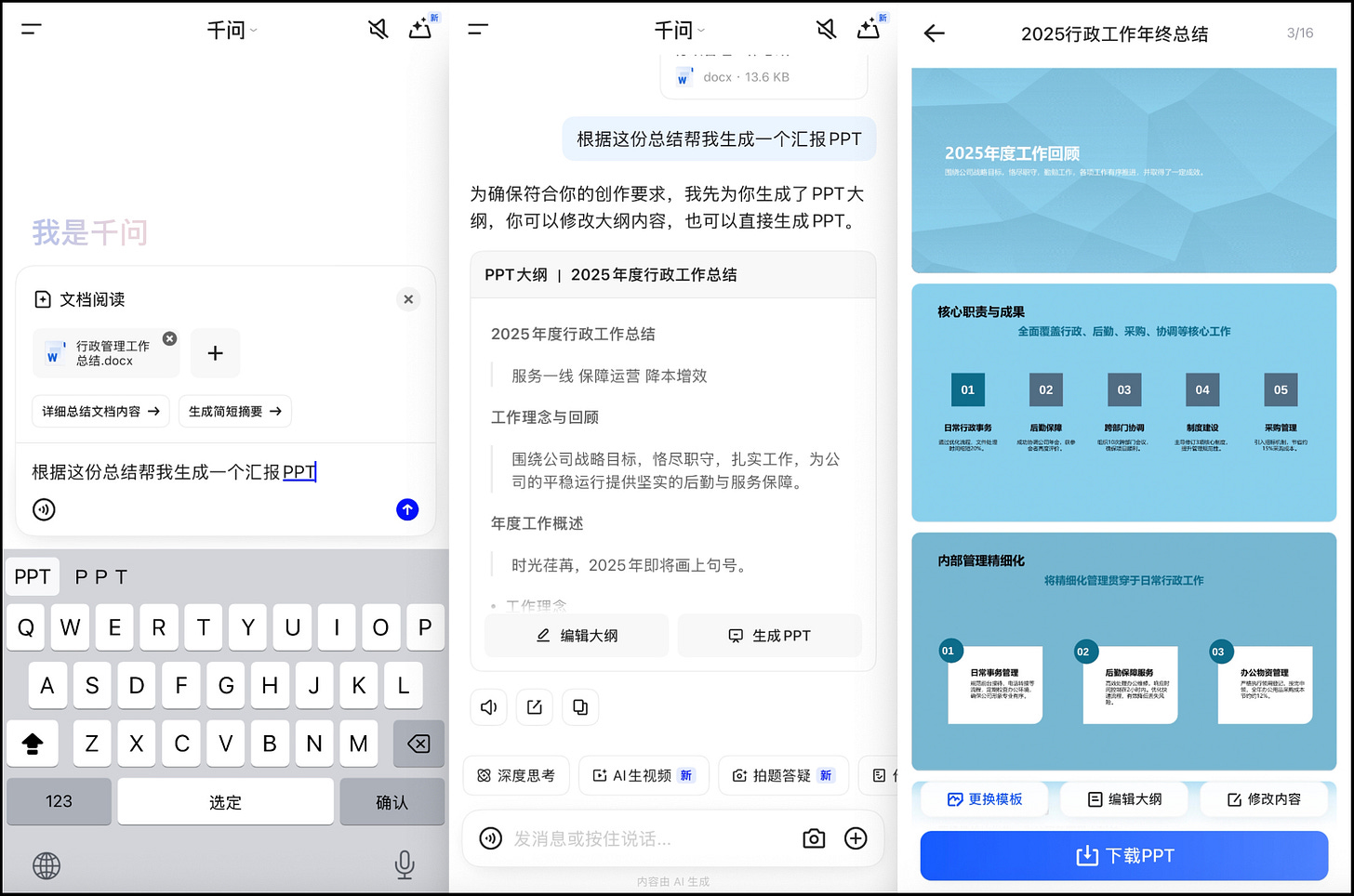Open camera from message bar
This screenshot has width=1354, height=896.
(x=814, y=838)
